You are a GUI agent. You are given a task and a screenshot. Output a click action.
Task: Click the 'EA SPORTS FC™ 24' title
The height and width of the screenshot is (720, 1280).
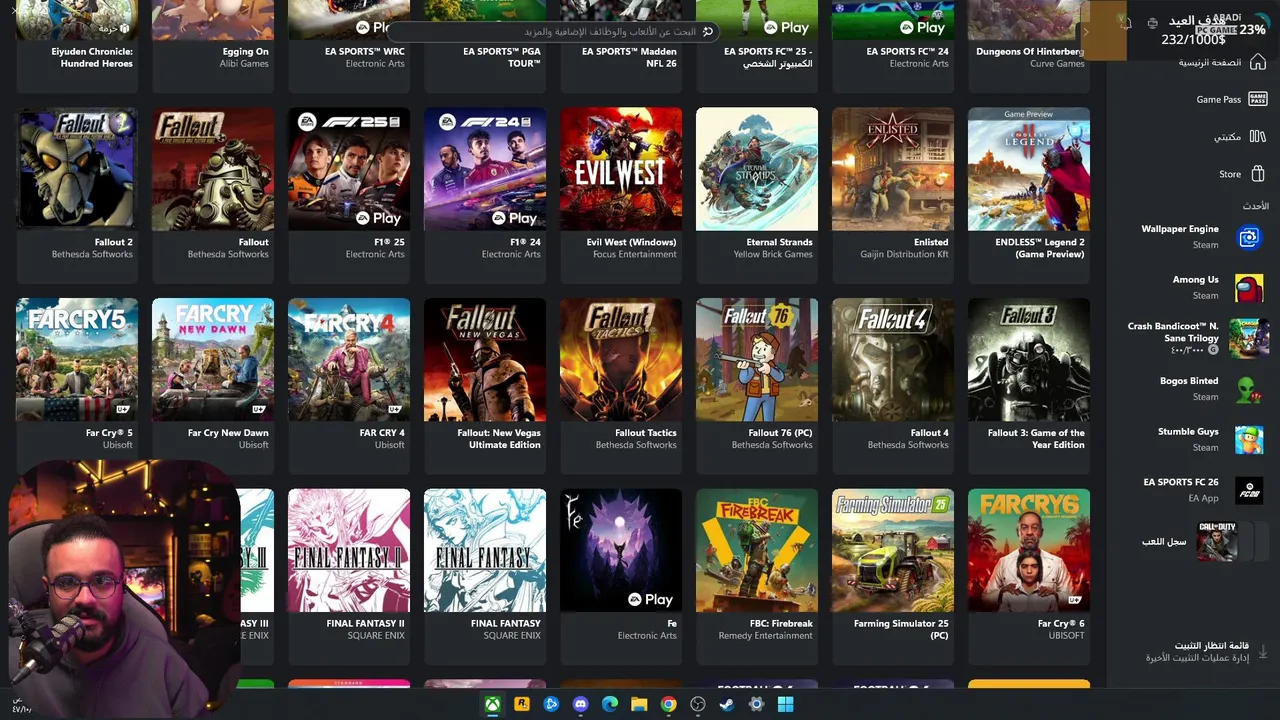(x=907, y=51)
